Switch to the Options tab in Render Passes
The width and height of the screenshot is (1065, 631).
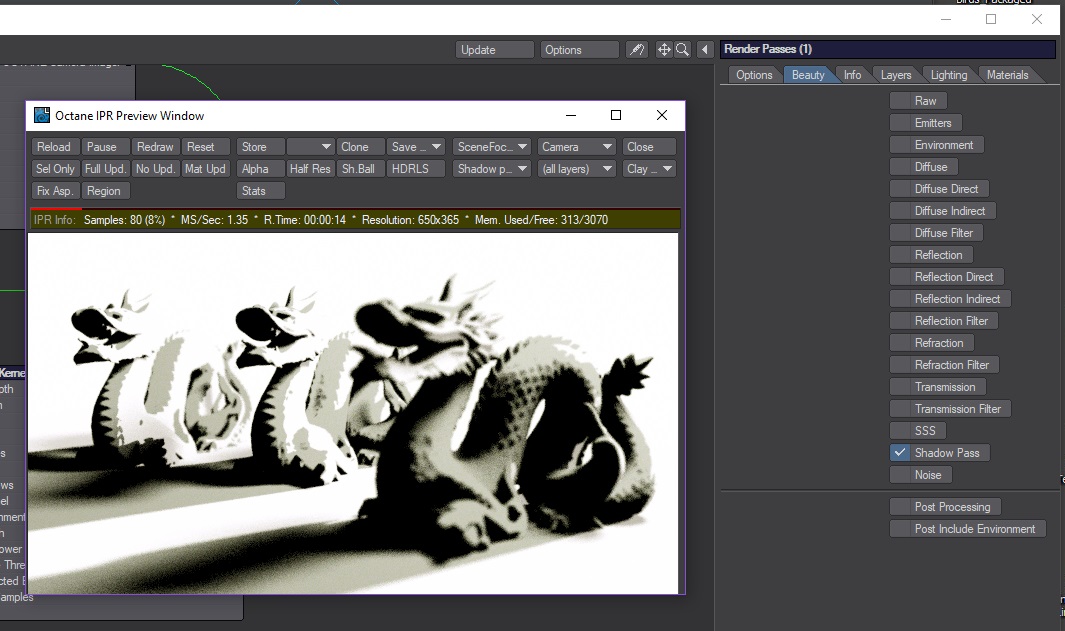tap(754, 75)
